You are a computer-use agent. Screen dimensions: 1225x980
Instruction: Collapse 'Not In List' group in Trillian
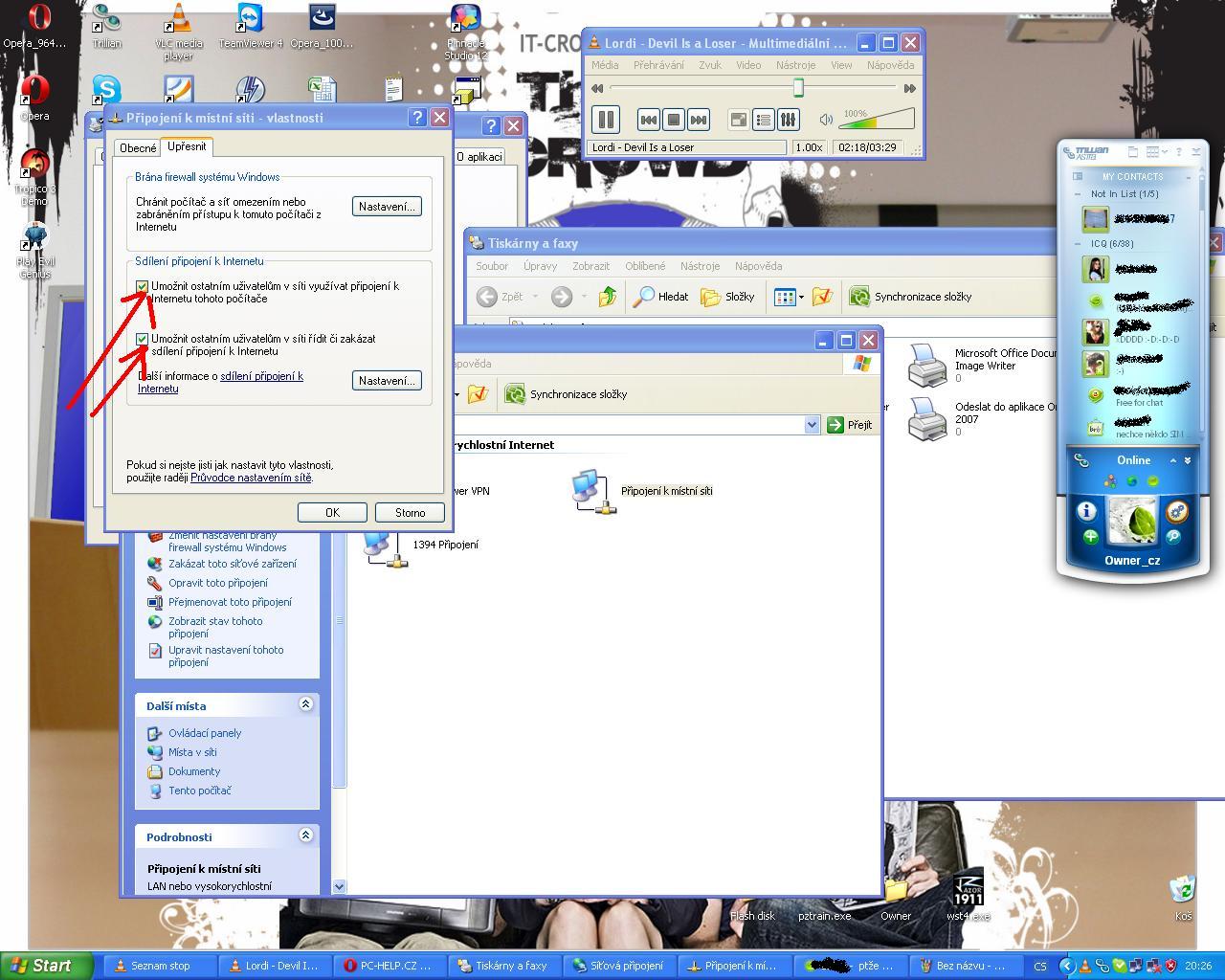tap(1078, 194)
